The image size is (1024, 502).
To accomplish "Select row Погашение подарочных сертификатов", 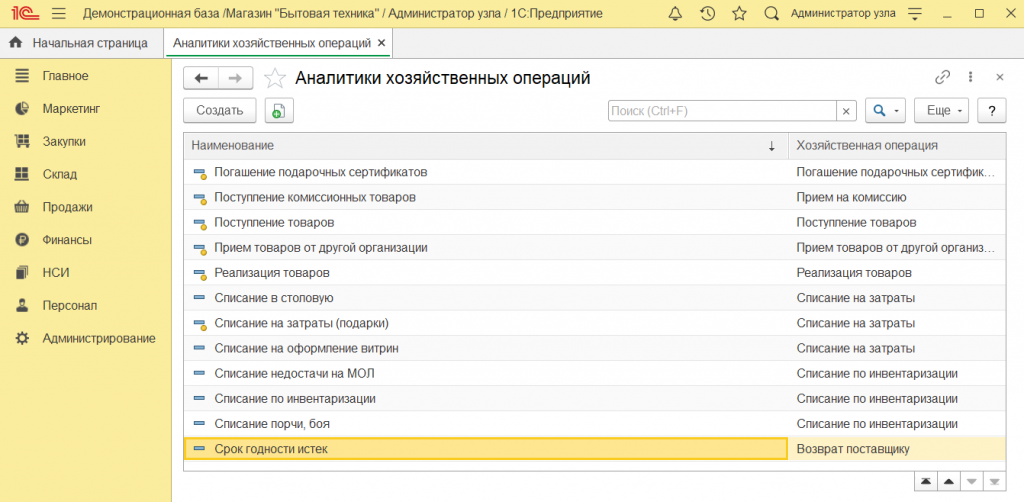I will (594, 172).
